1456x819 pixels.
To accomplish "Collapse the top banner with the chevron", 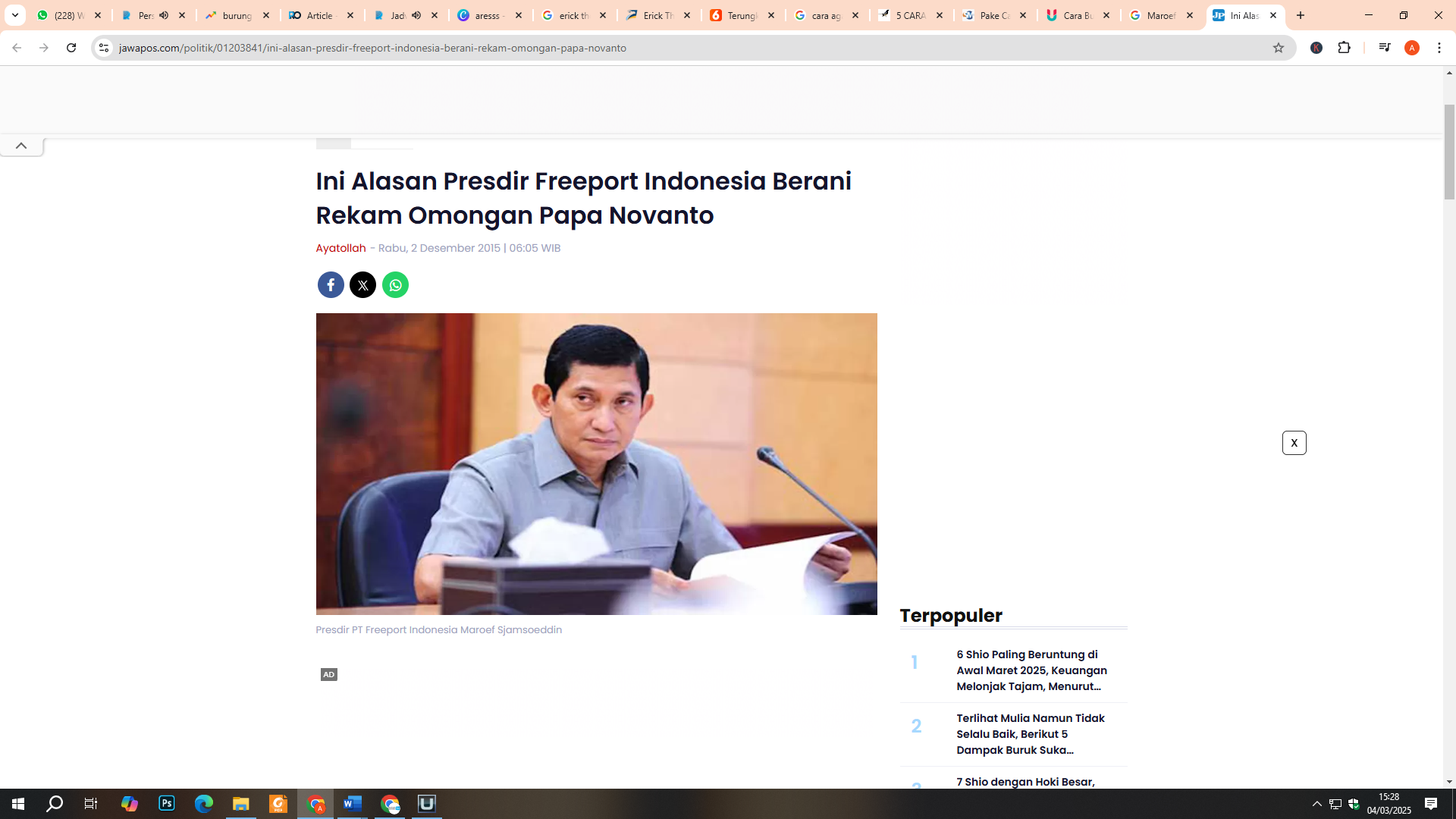I will (x=21, y=146).
